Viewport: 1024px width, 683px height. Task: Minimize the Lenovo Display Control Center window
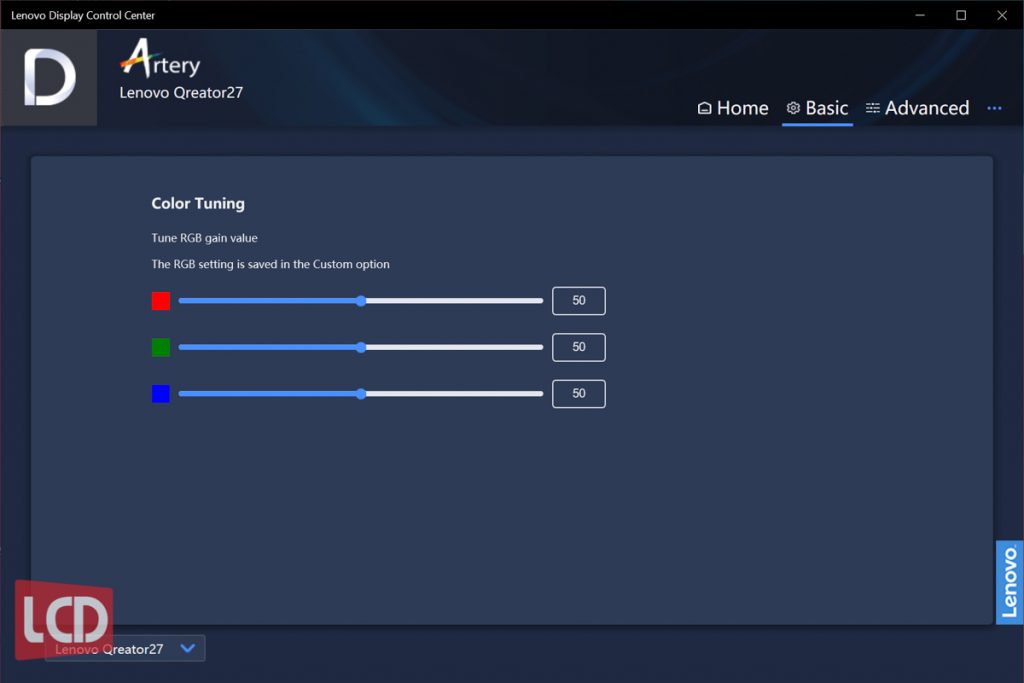[x=920, y=15]
